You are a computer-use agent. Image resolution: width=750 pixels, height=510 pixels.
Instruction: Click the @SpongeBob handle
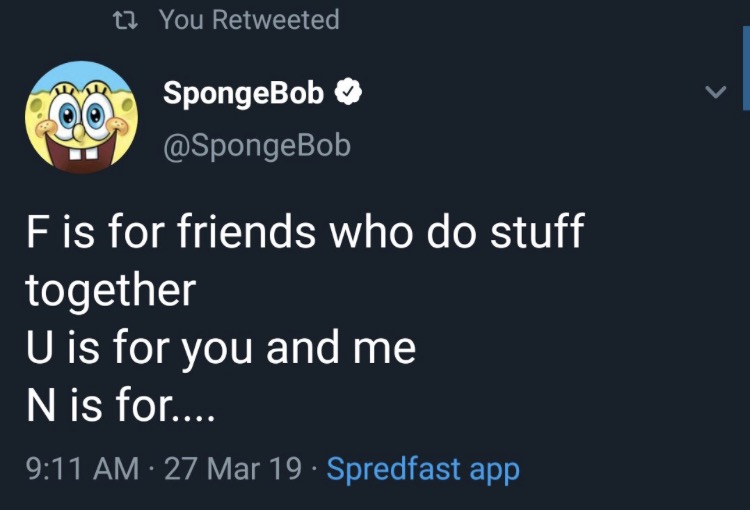pyautogui.click(x=257, y=145)
